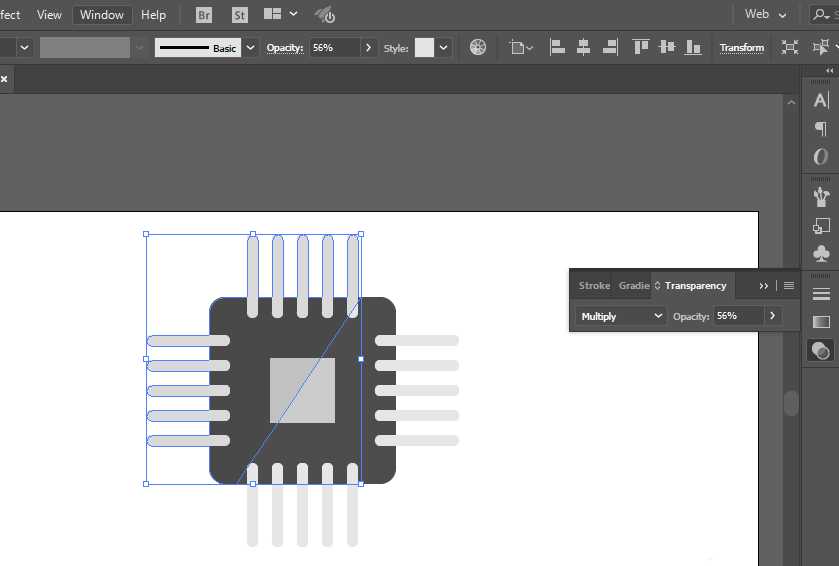Image resolution: width=839 pixels, height=566 pixels.
Task: Click the Vertical Align Top icon
Action: [641, 47]
